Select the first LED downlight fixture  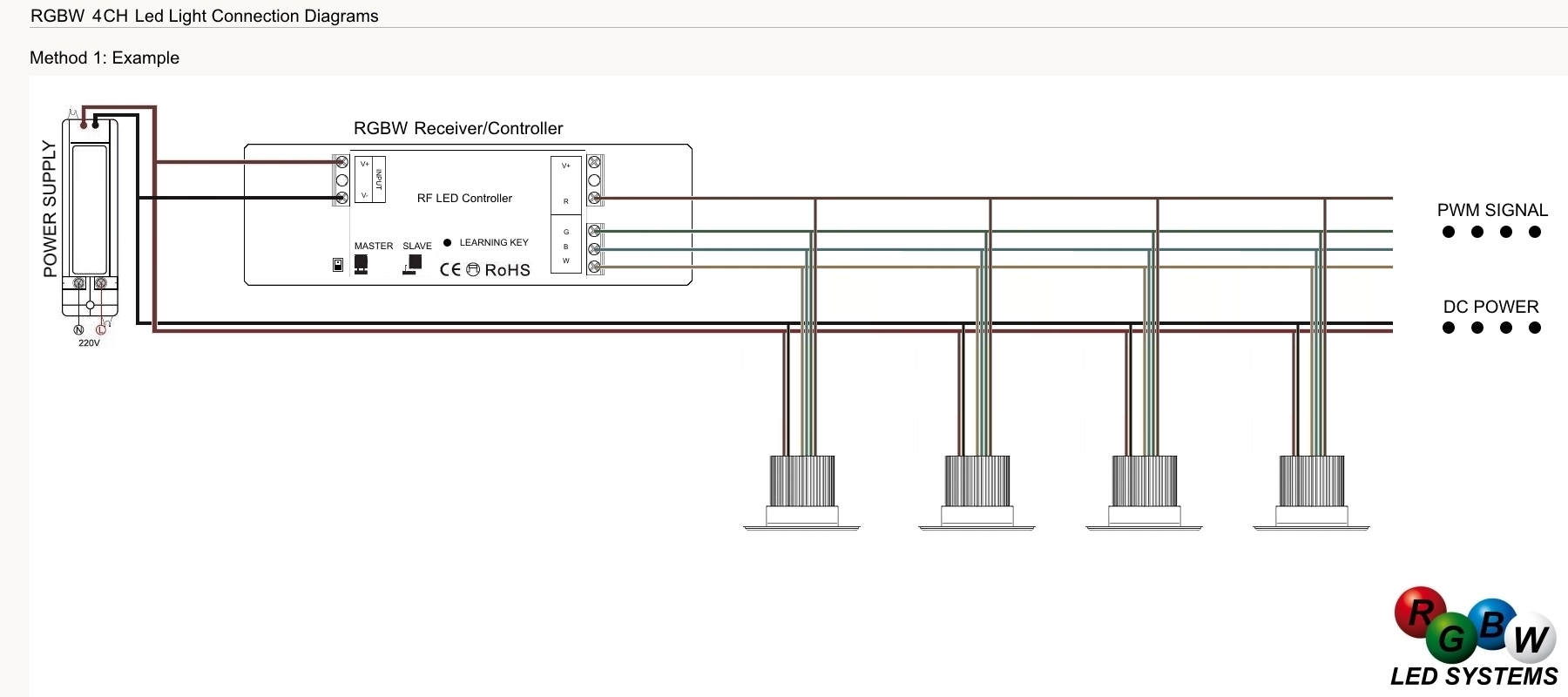point(802,491)
